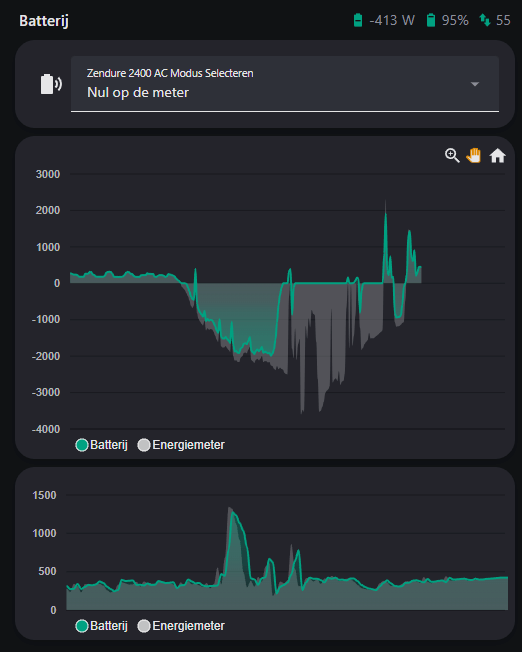Click the '1500' axis label on the lower chart

click(44, 495)
